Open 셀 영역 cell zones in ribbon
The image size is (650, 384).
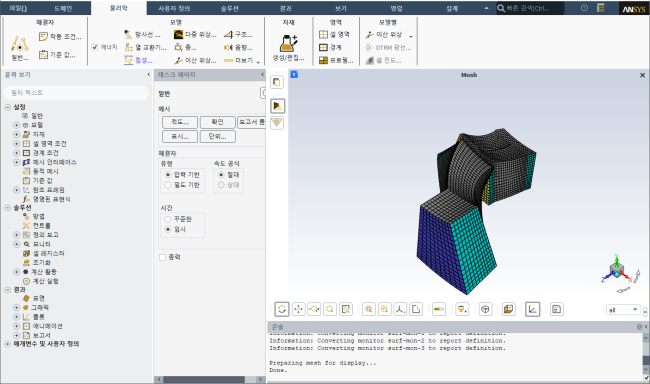coord(334,34)
